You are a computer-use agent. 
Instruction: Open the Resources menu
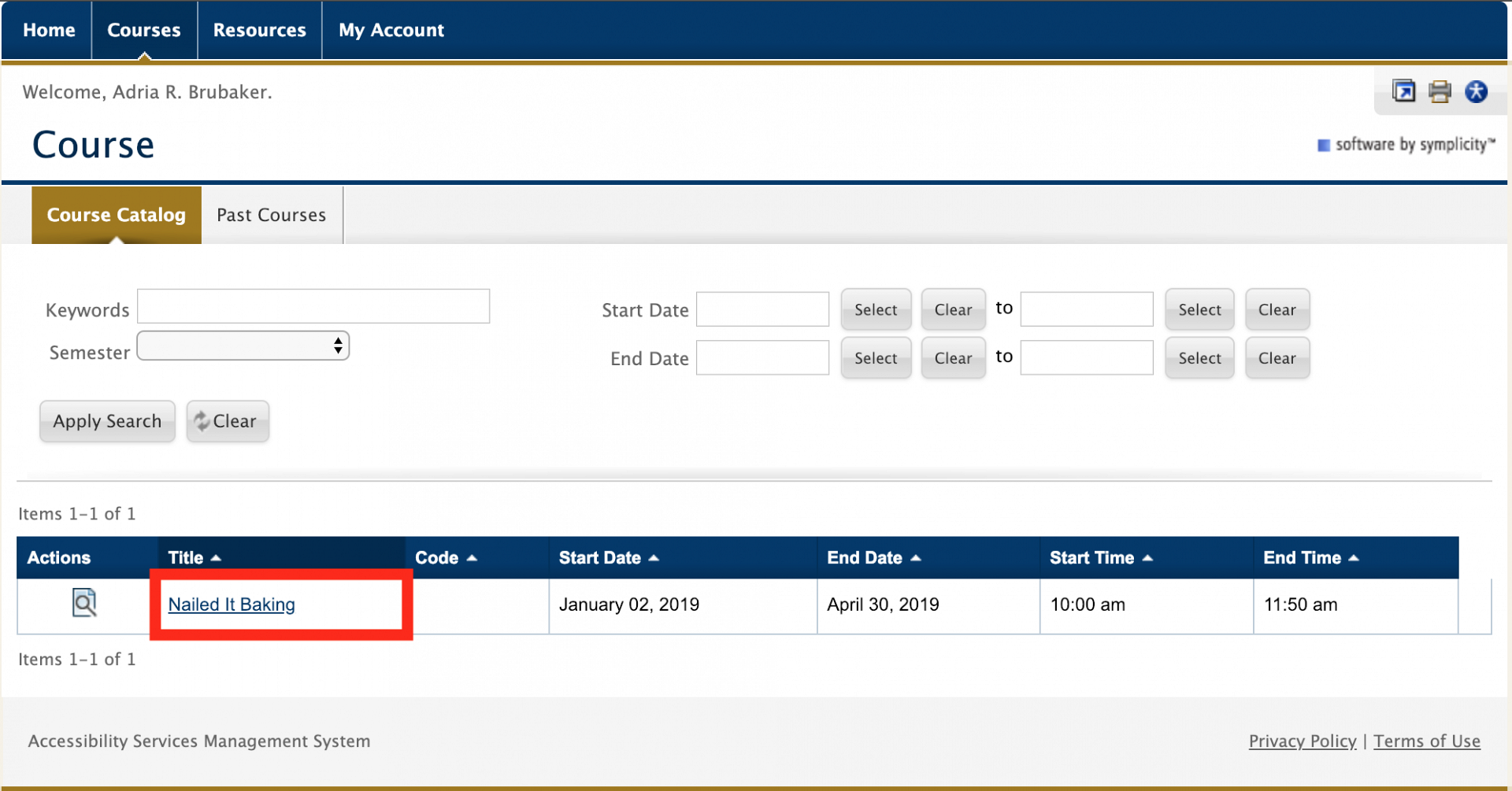pos(260,30)
